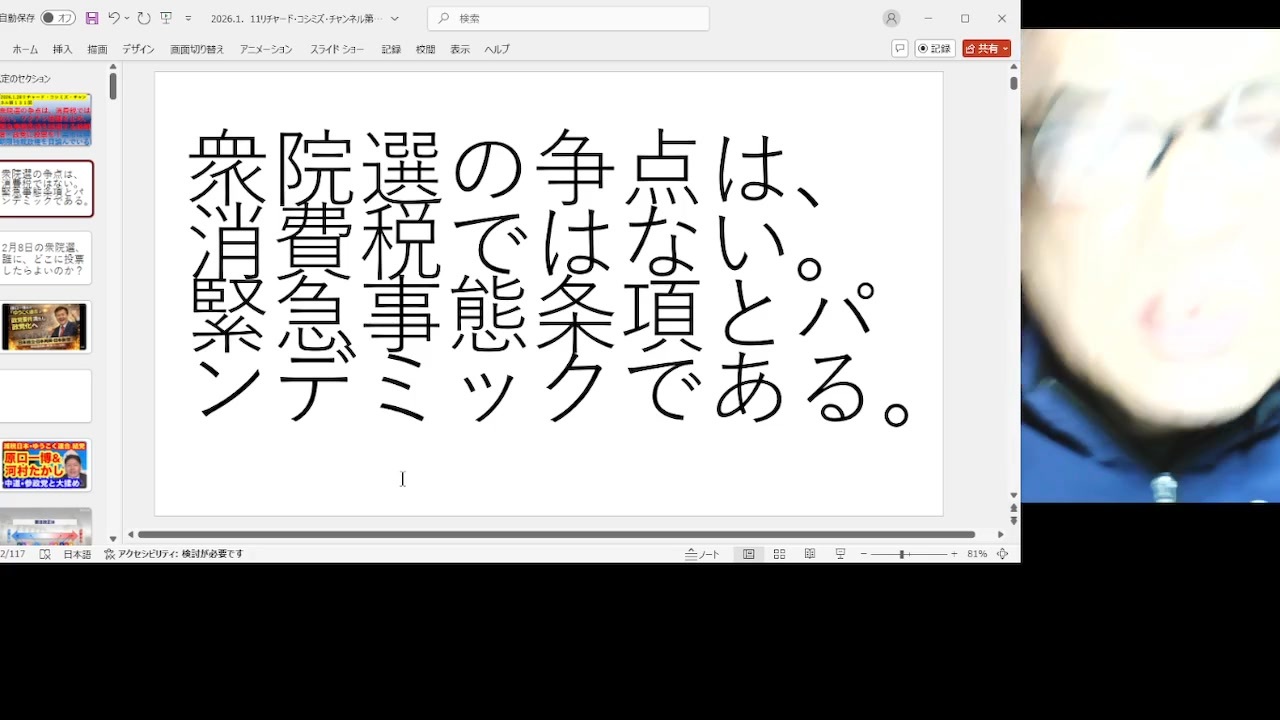1280x720 pixels.
Task: Redo the last action
Action: click(x=144, y=18)
